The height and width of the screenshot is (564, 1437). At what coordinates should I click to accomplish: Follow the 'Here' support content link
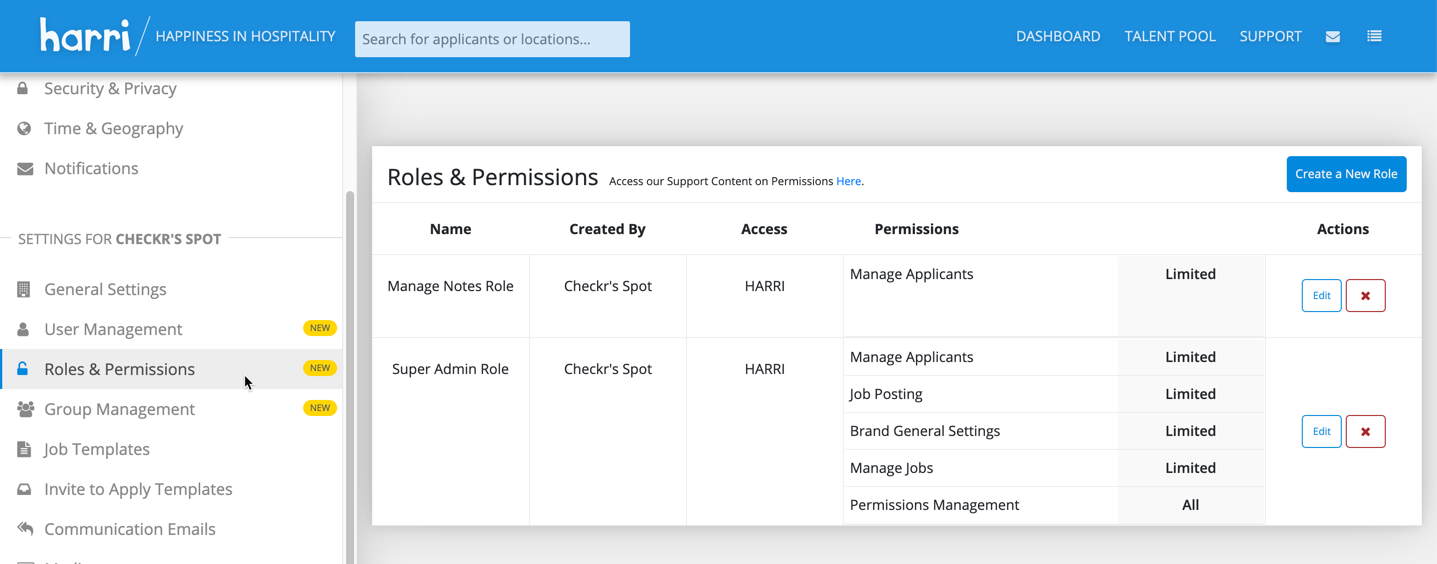pos(848,181)
